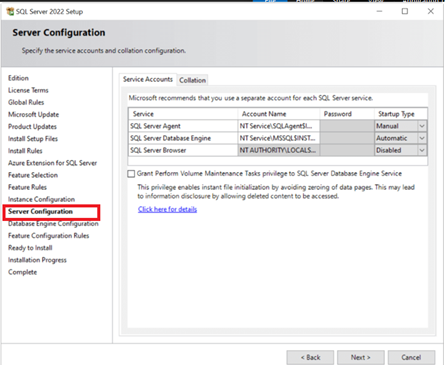Select the Complete step
The height and width of the screenshot is (365, 445).
pos(23,272)
